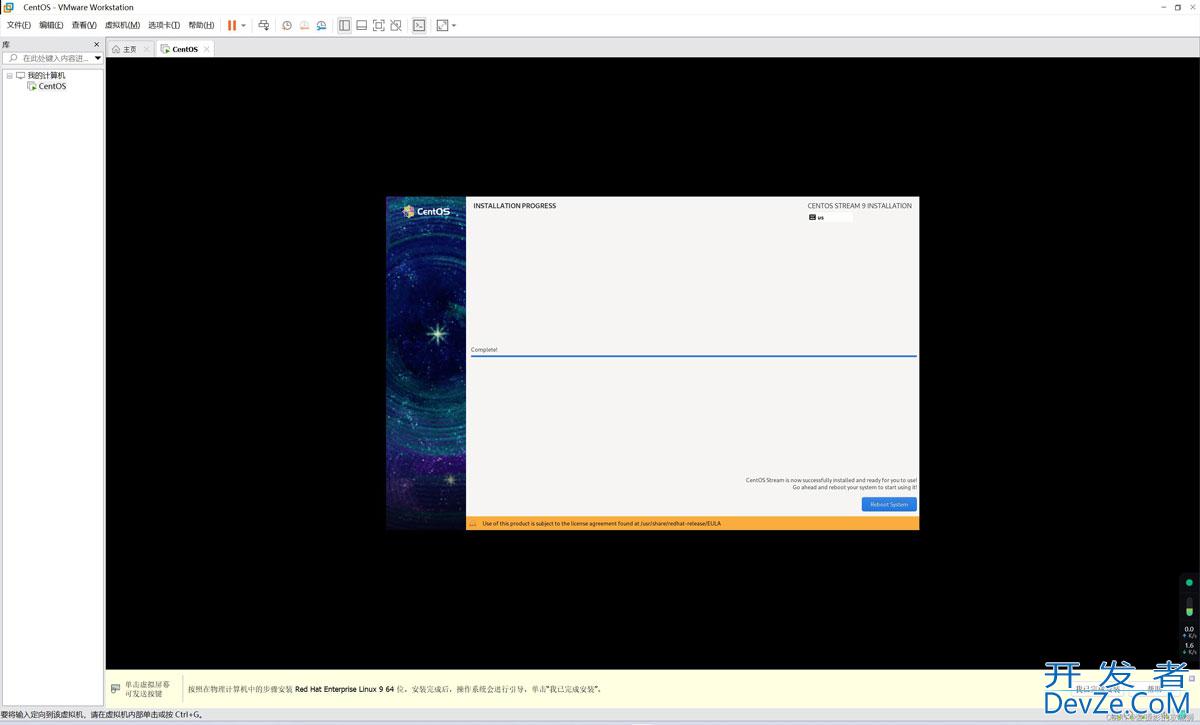This screenshot has width=1200, height=725.
Task: Show the console view icon
Action: [x=419, y=25]
